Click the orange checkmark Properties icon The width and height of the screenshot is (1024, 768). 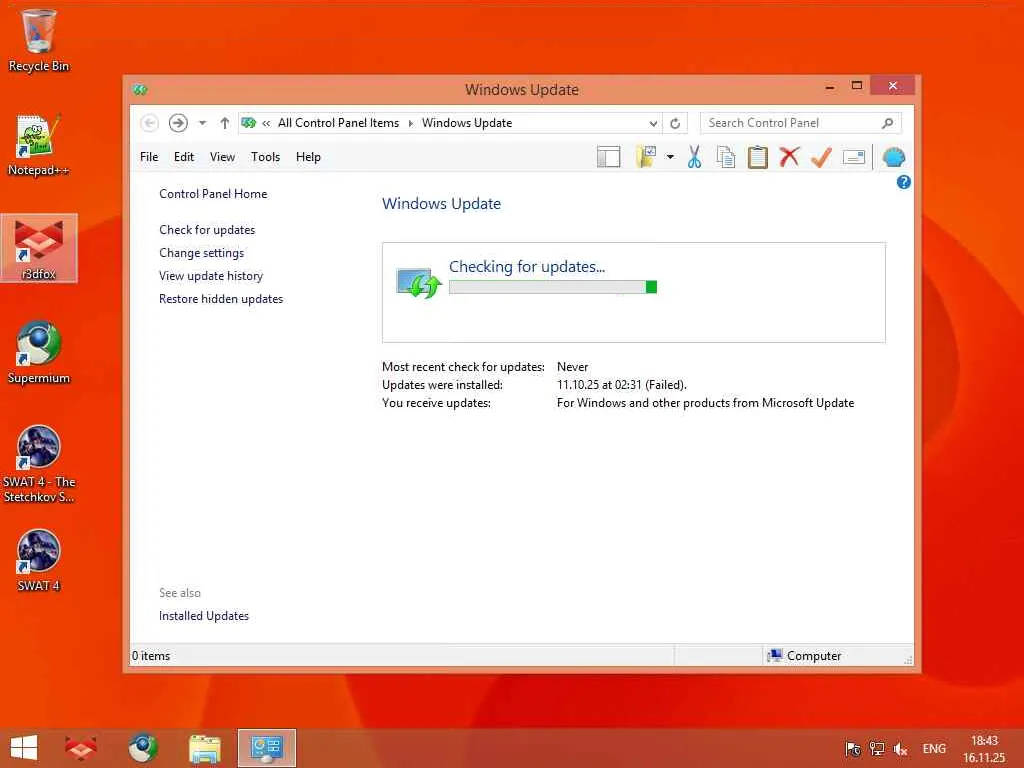click(x=822, y=157)
